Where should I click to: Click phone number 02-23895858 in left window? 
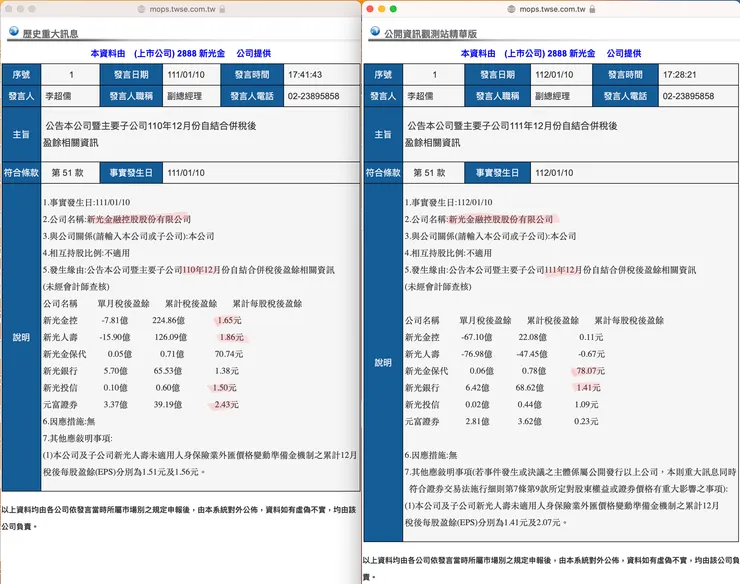click(x=313, y=96)
